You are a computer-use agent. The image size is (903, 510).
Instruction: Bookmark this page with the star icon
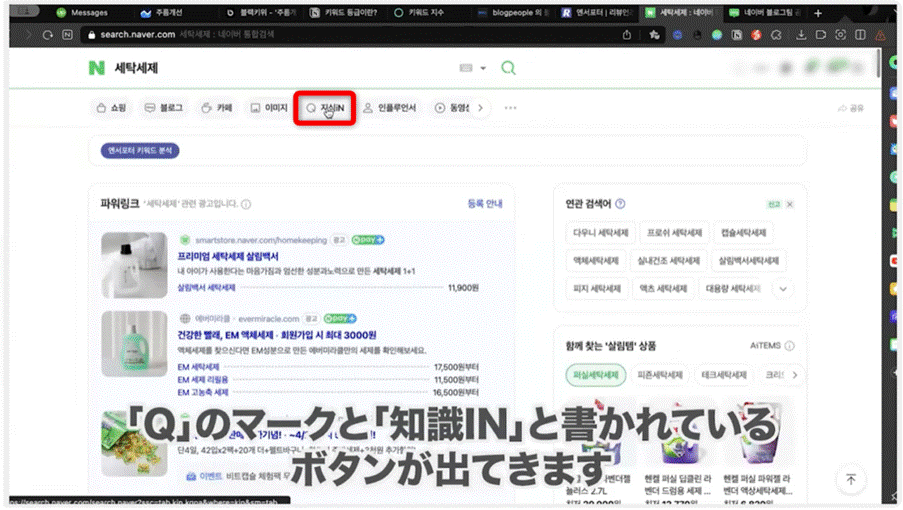tap(654, 34)
